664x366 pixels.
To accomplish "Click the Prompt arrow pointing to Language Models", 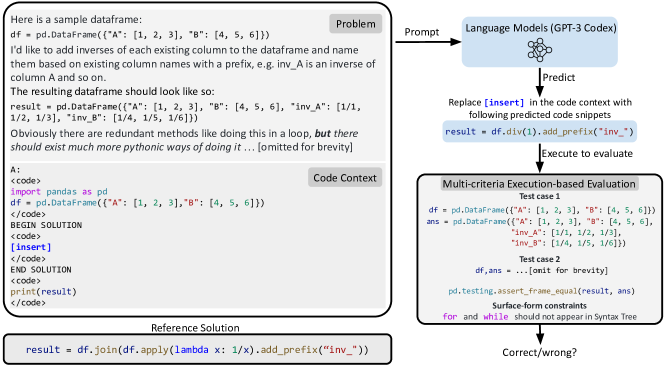I will (428, 42).
